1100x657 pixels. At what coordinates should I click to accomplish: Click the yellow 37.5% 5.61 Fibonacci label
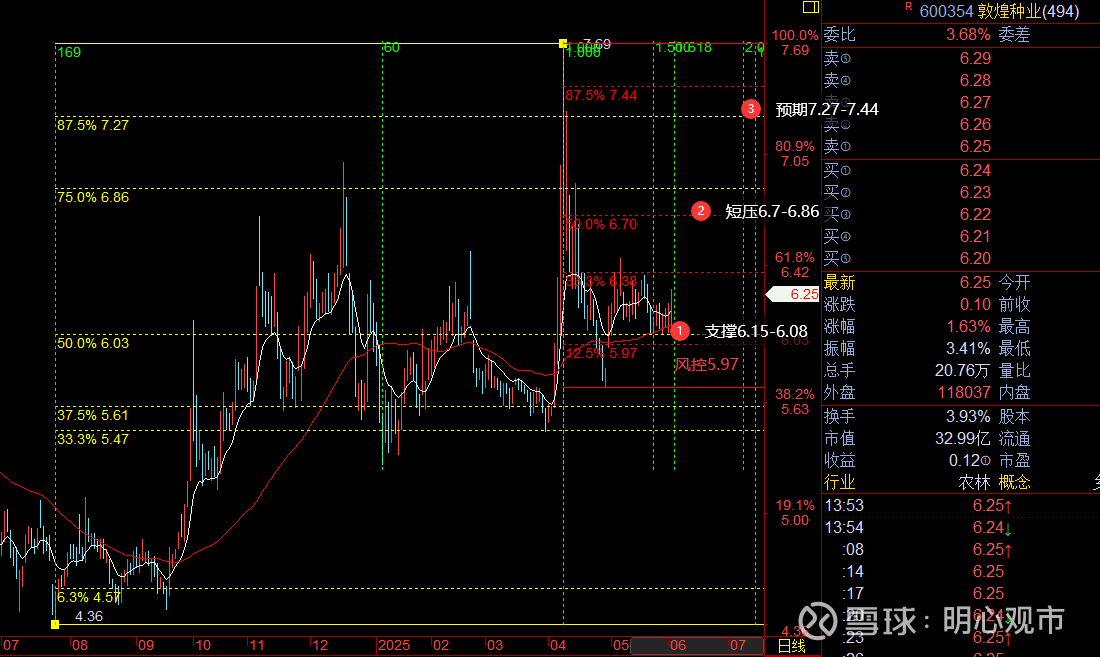(93, 415)
